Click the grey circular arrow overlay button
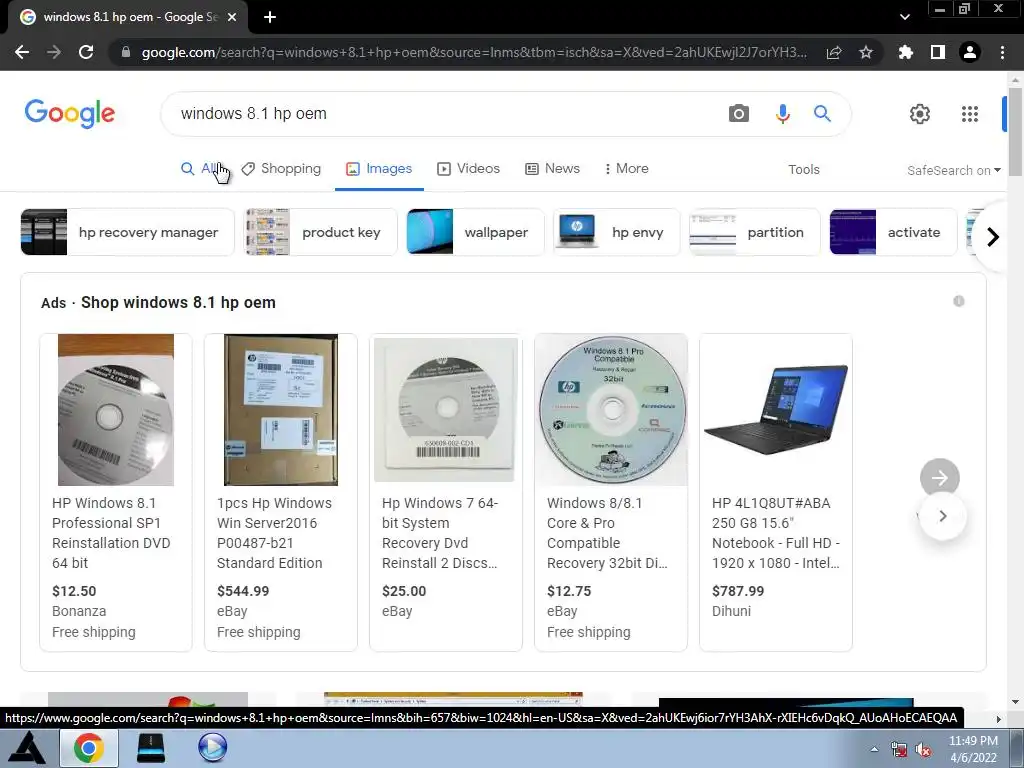 940,478
